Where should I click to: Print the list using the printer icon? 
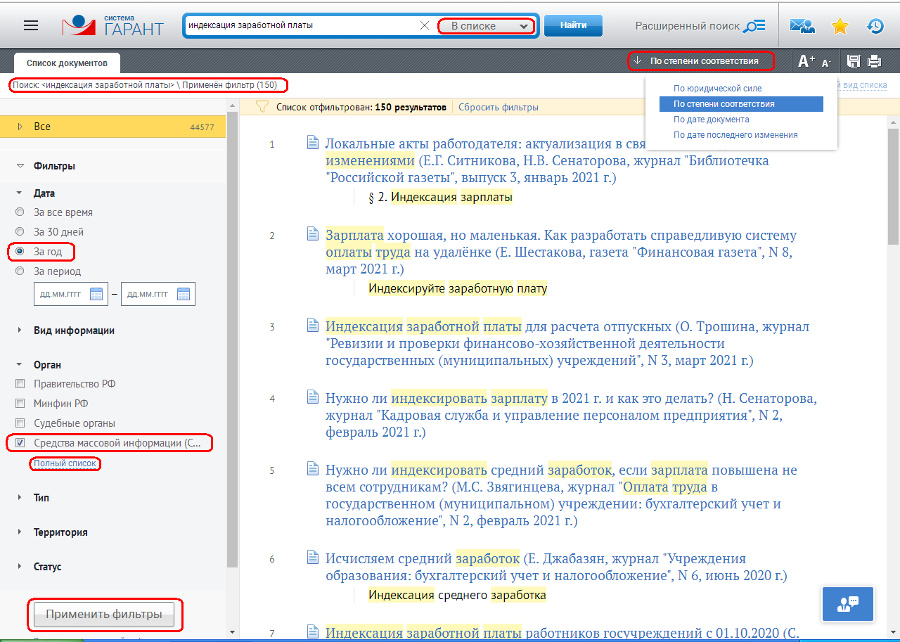[x=876, y=60]
